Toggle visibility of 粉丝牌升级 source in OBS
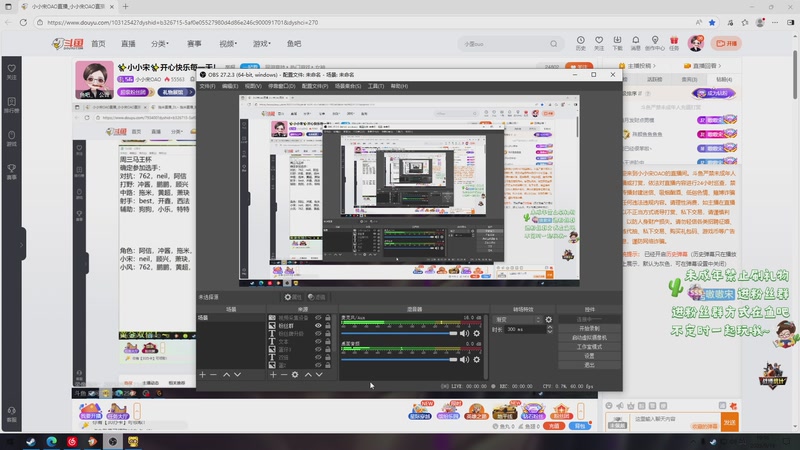The height and width of the screenshot is (450, 800). 318,334
